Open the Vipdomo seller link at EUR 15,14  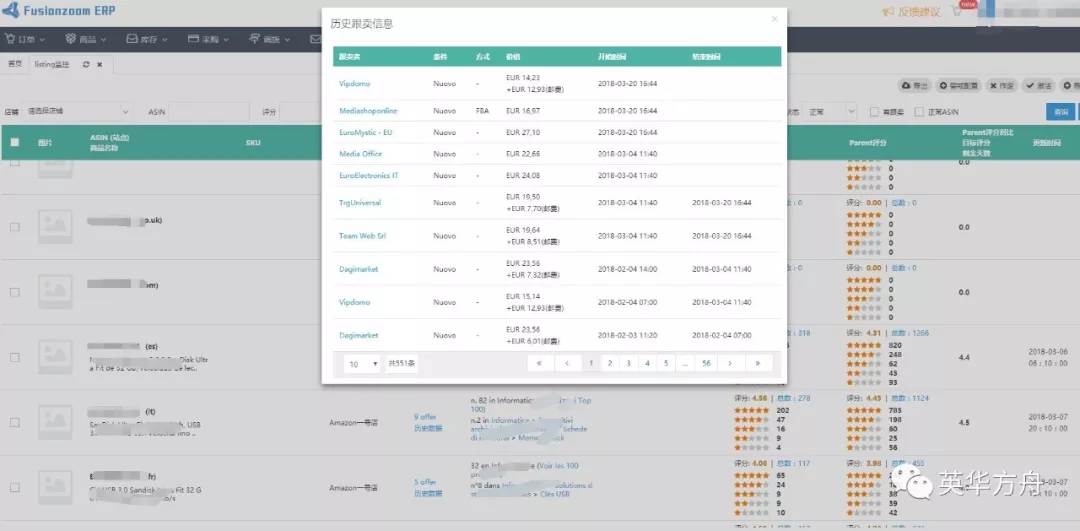point(354,302)
